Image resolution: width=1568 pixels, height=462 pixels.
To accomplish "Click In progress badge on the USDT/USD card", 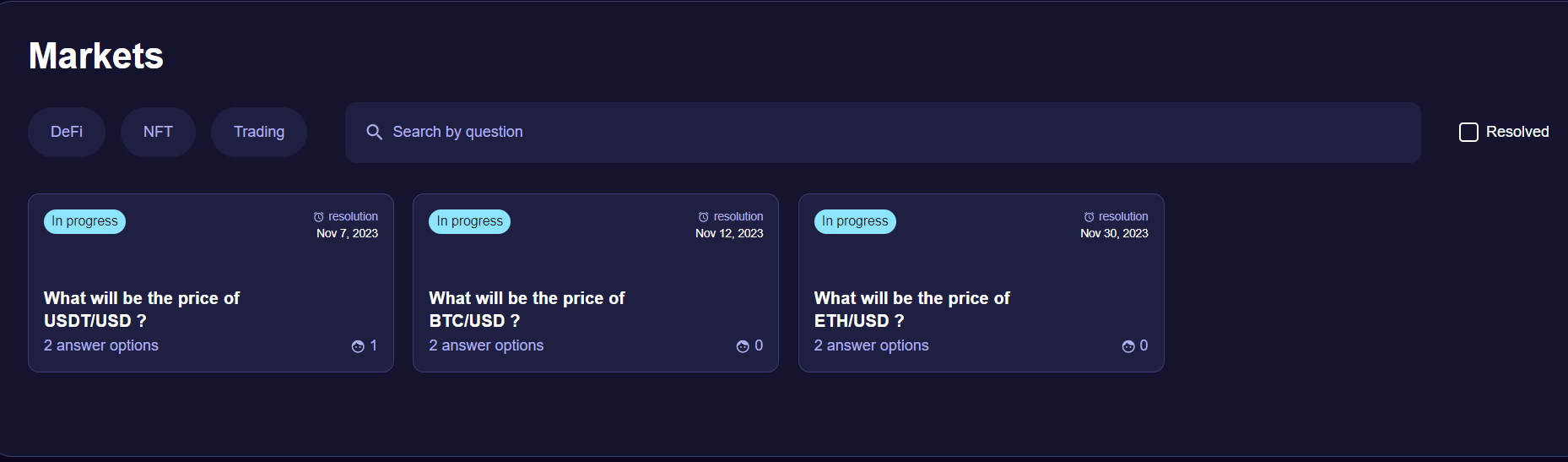I will coord(84,221).
